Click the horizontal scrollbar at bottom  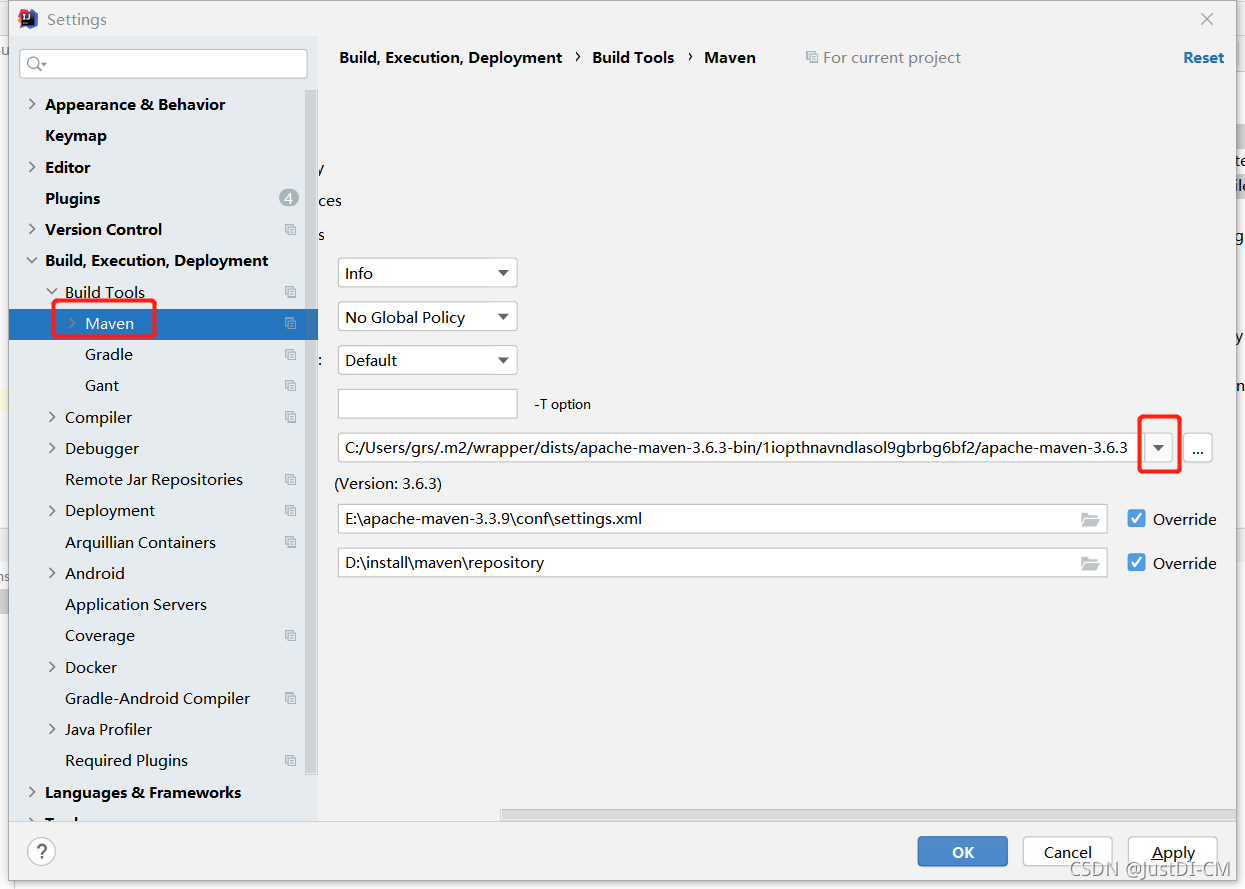pos(866,815)
